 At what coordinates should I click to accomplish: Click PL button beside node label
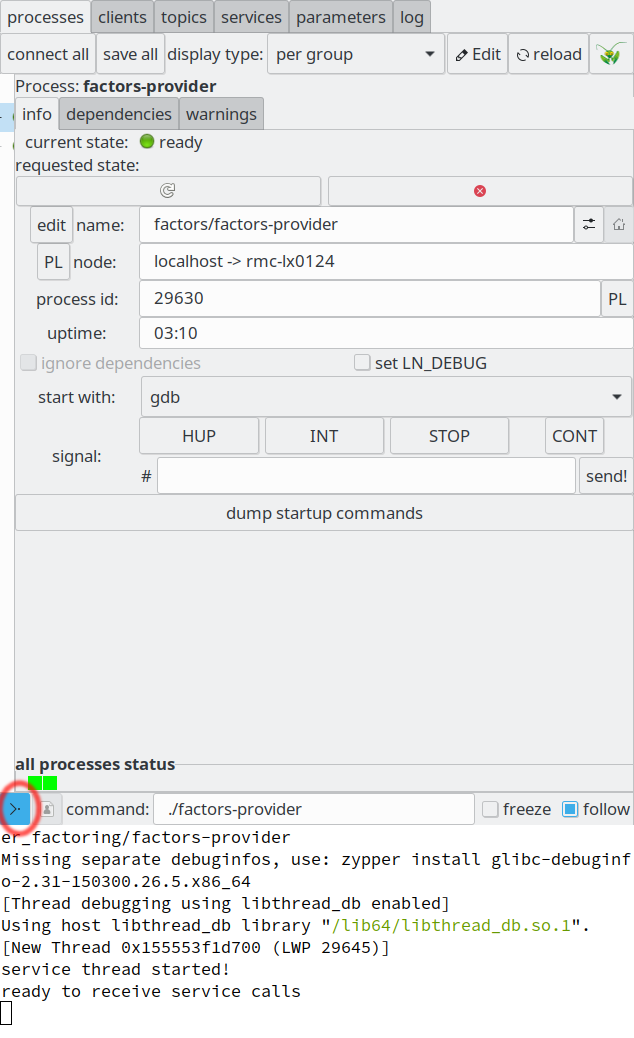click(x=54, y=262)
